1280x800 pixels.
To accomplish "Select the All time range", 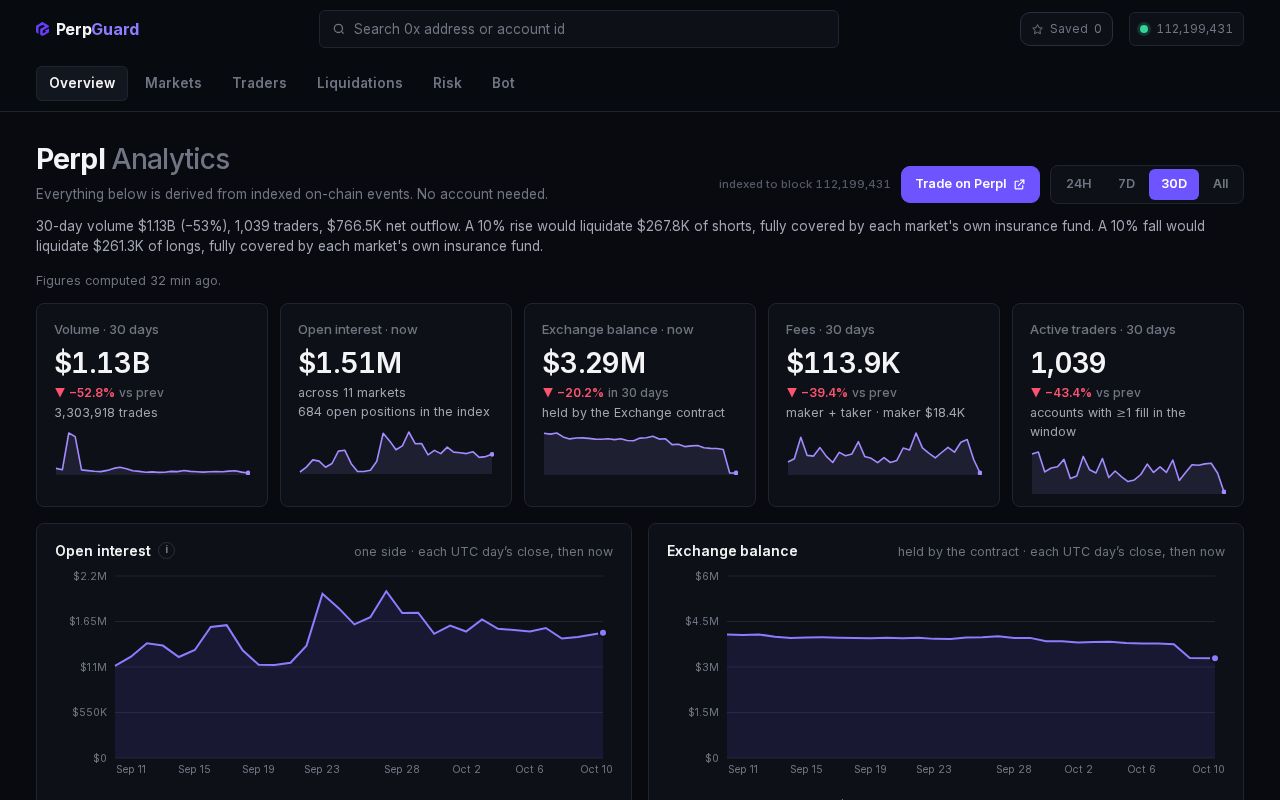I will (1220, 184).
